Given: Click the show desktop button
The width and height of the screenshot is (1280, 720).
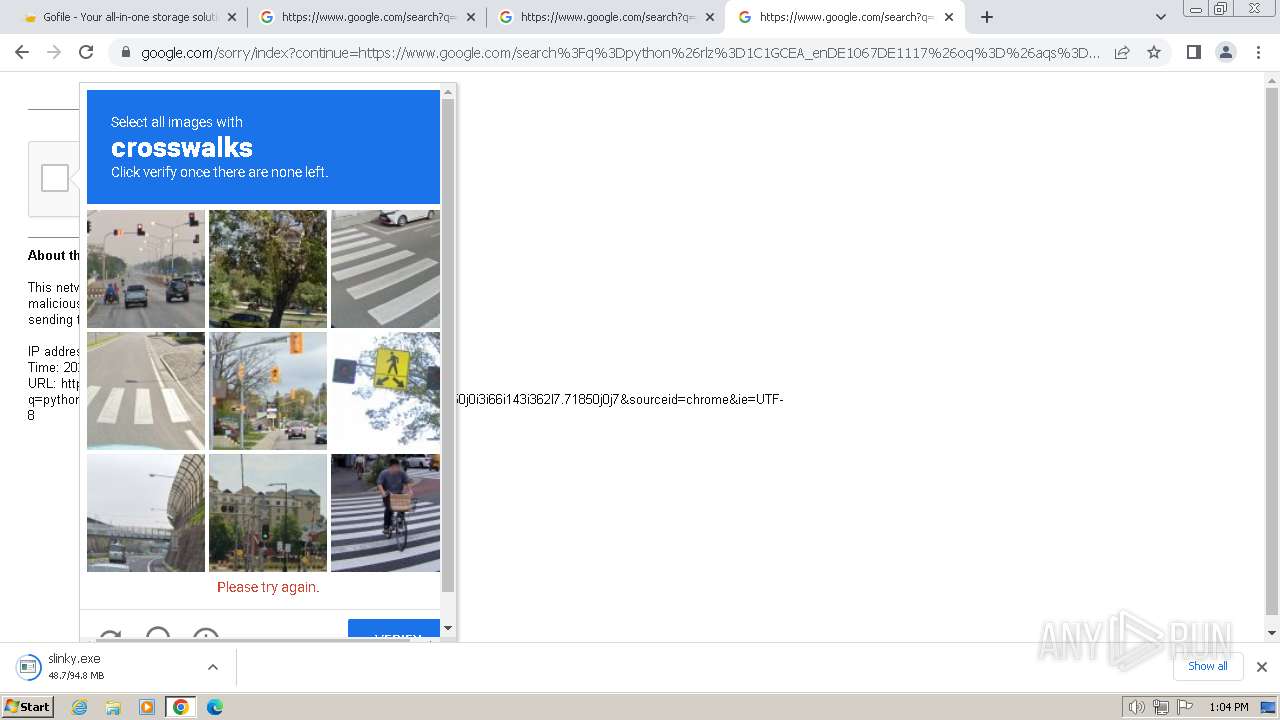Looking at the screenshot, I should click(1268, 707).
